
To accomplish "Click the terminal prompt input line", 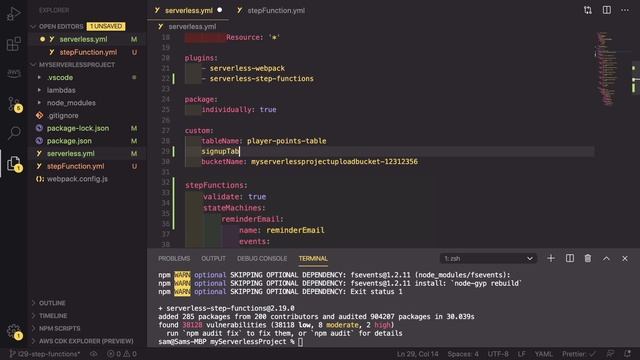I will (231, 342).
